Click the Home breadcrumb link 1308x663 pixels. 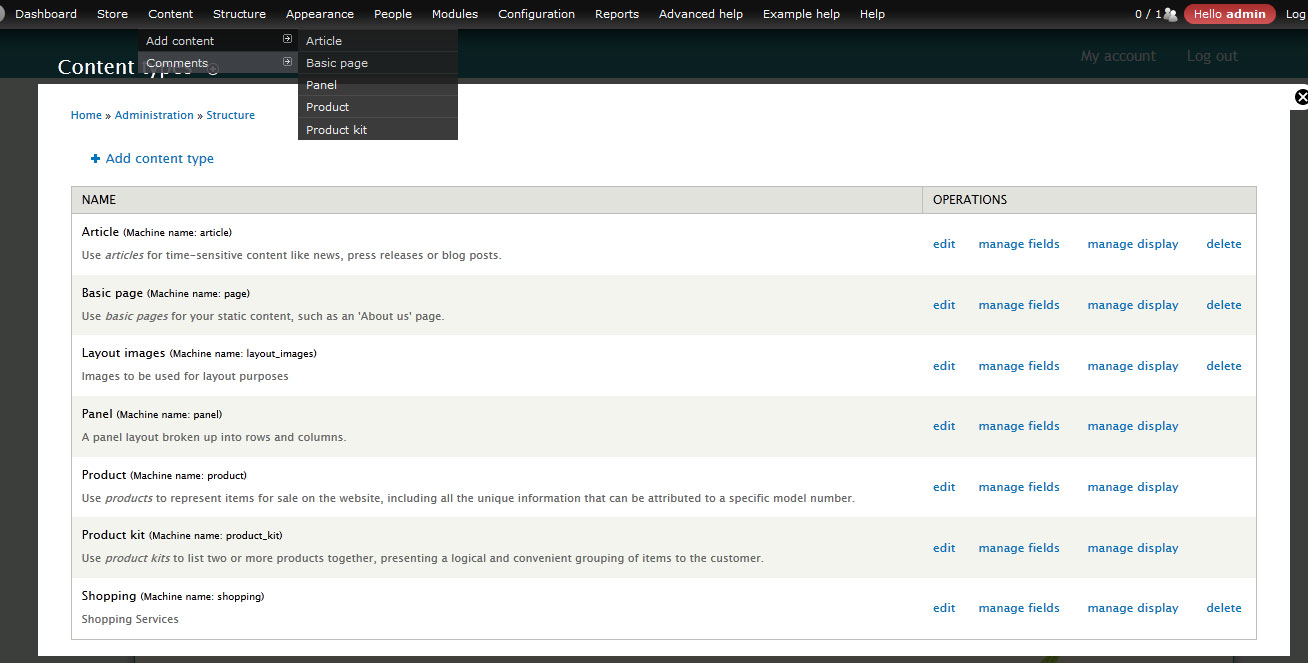click(x=85, y=114)
